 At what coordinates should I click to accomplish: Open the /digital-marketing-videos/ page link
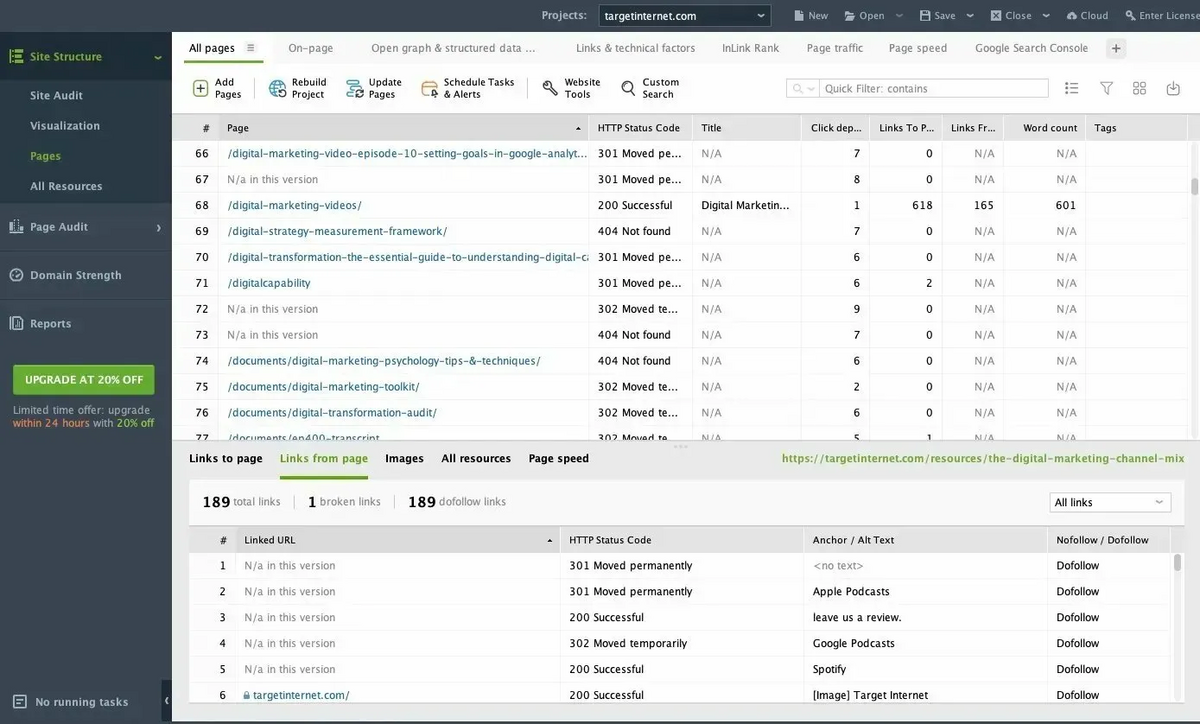tap(294, 205)
